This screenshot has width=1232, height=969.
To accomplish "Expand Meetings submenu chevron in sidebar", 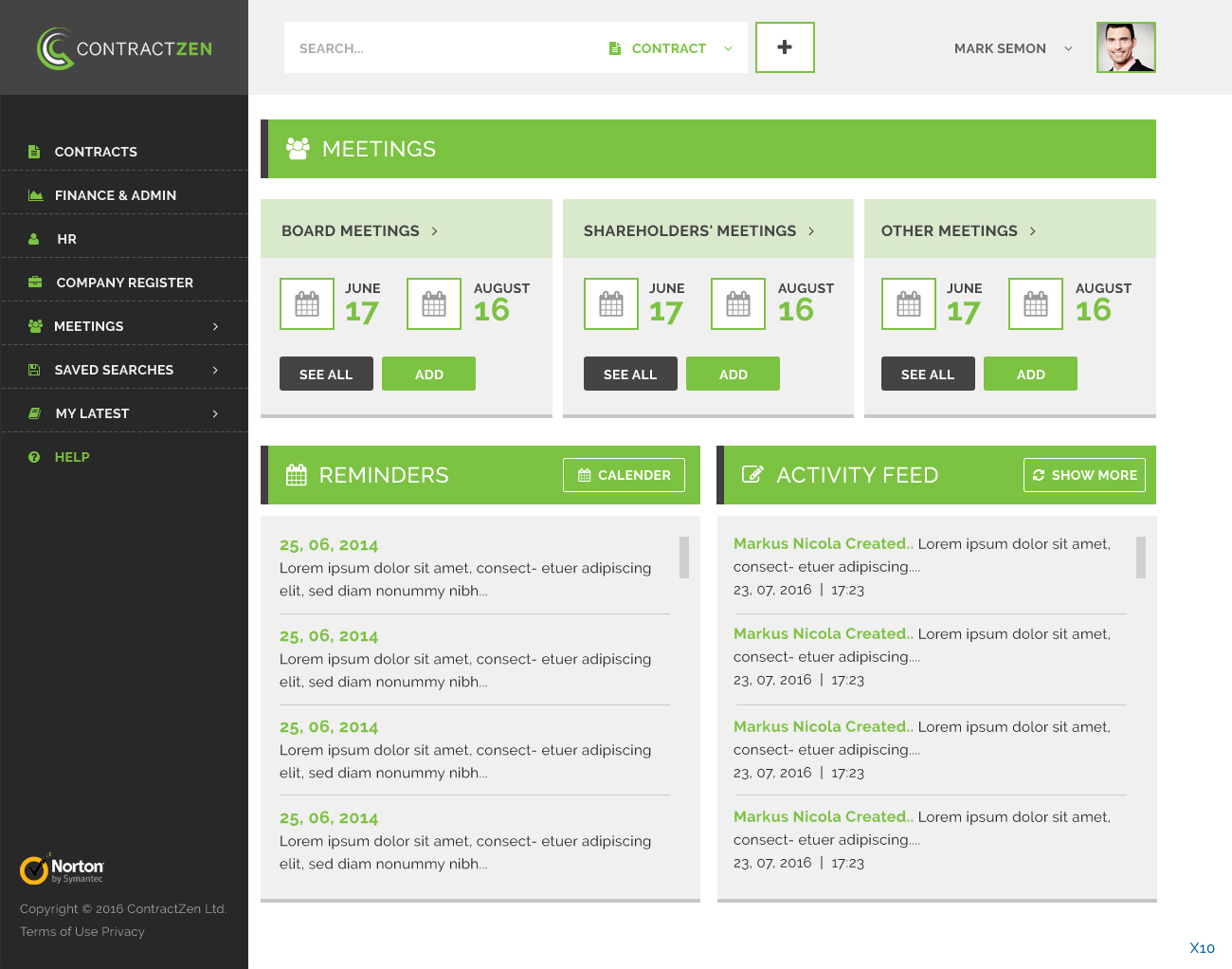I will (215, 326).
